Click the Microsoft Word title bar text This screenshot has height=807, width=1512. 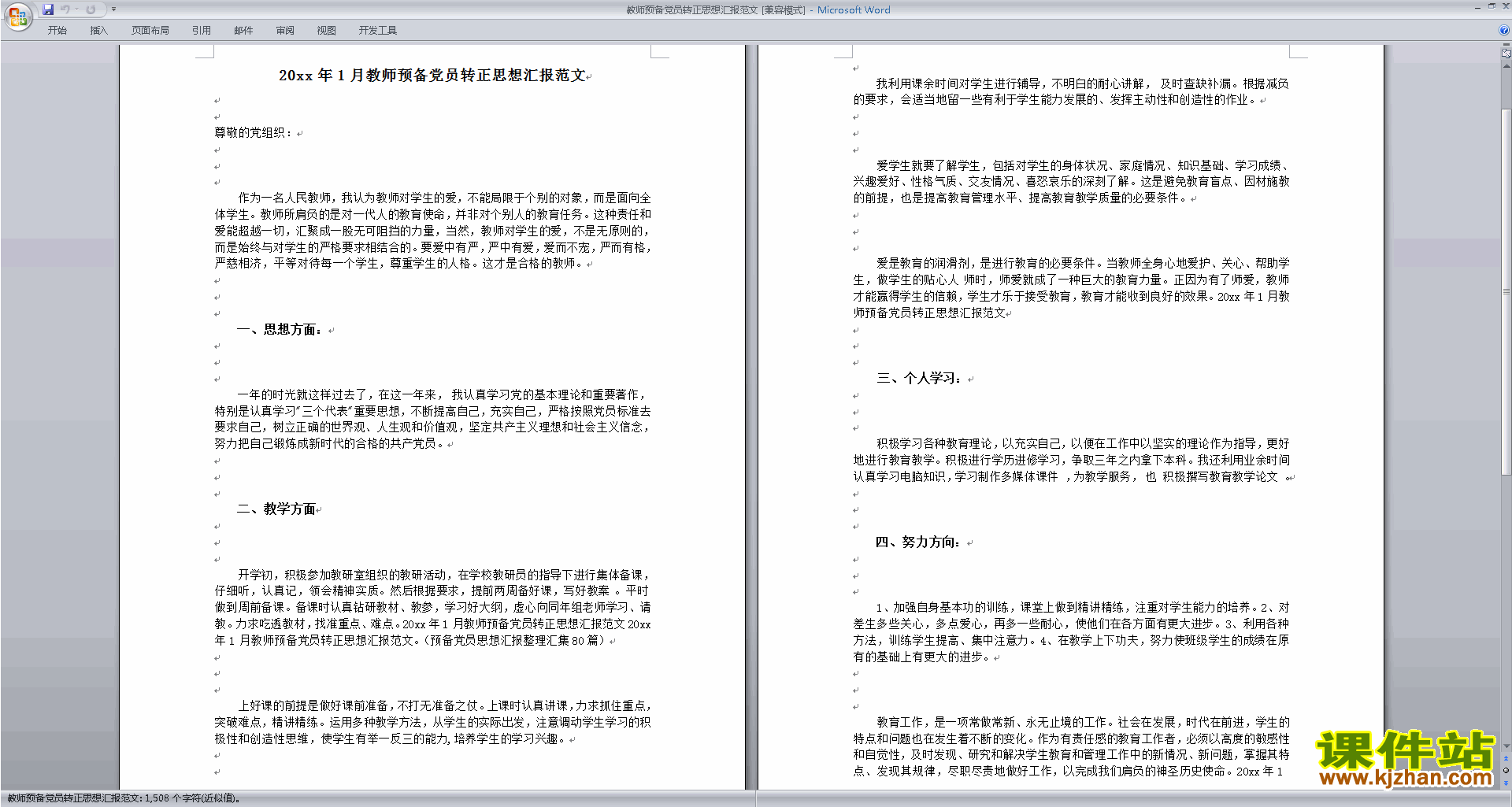coord(854,10)
